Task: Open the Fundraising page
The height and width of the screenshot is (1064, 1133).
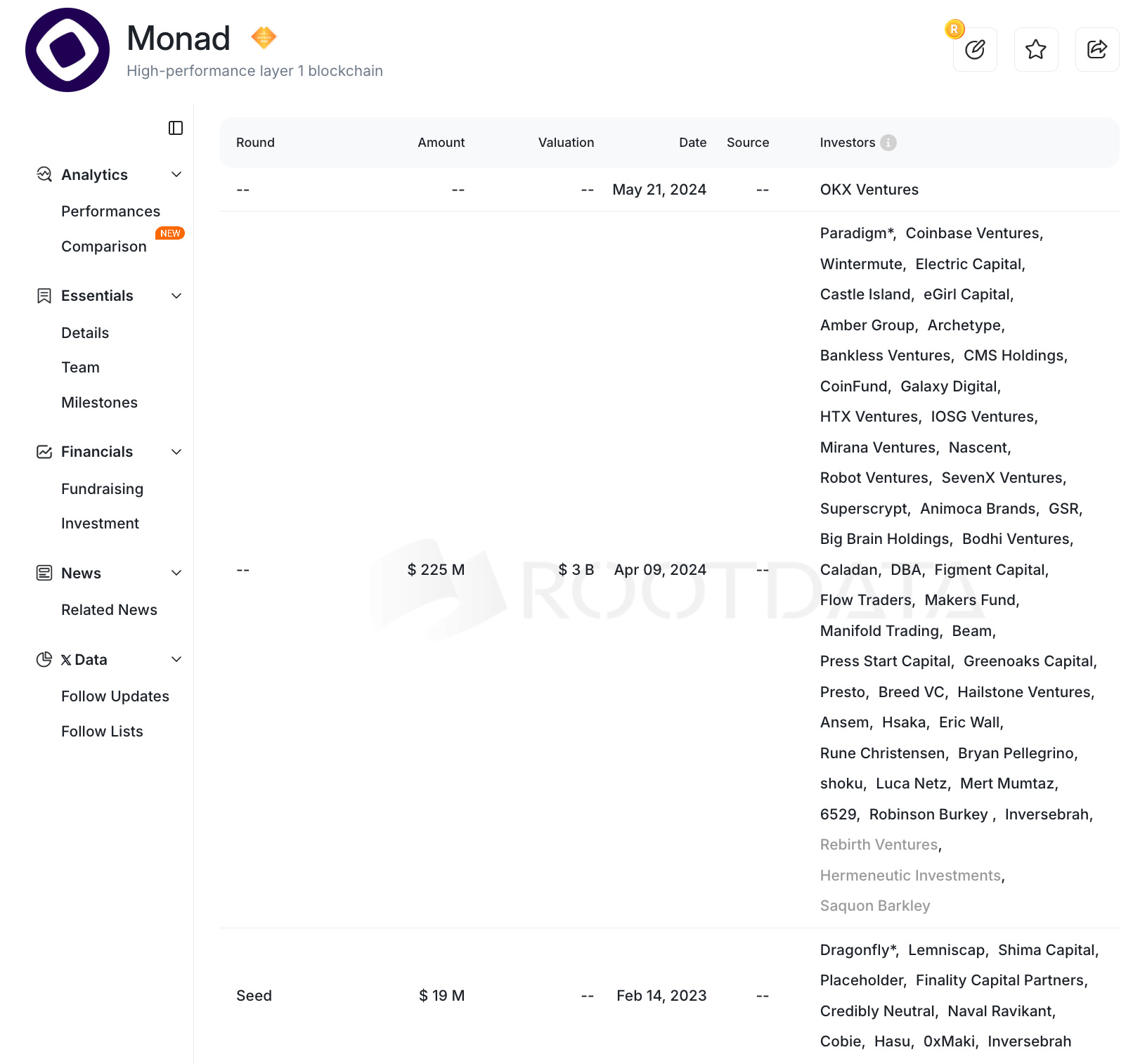Action: click(x=102, y=488)
